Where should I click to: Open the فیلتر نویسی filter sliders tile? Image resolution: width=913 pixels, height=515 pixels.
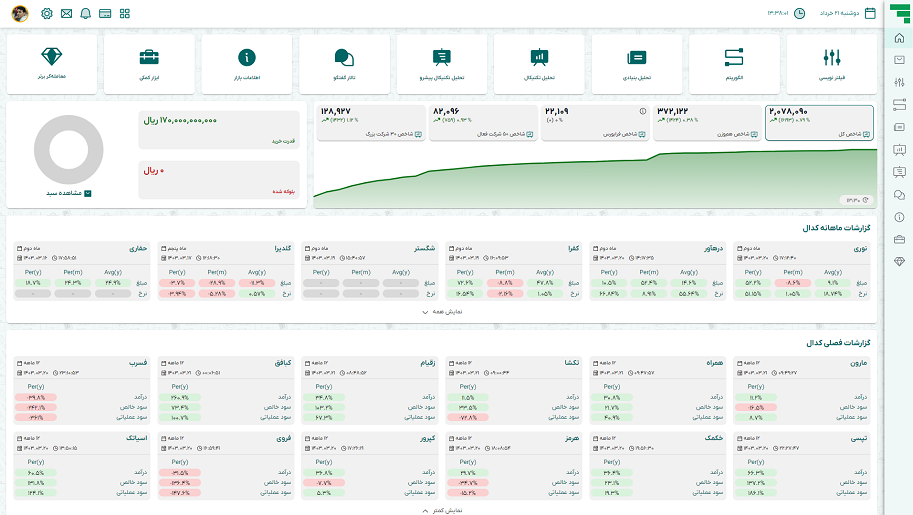click(x=831, y=64)
